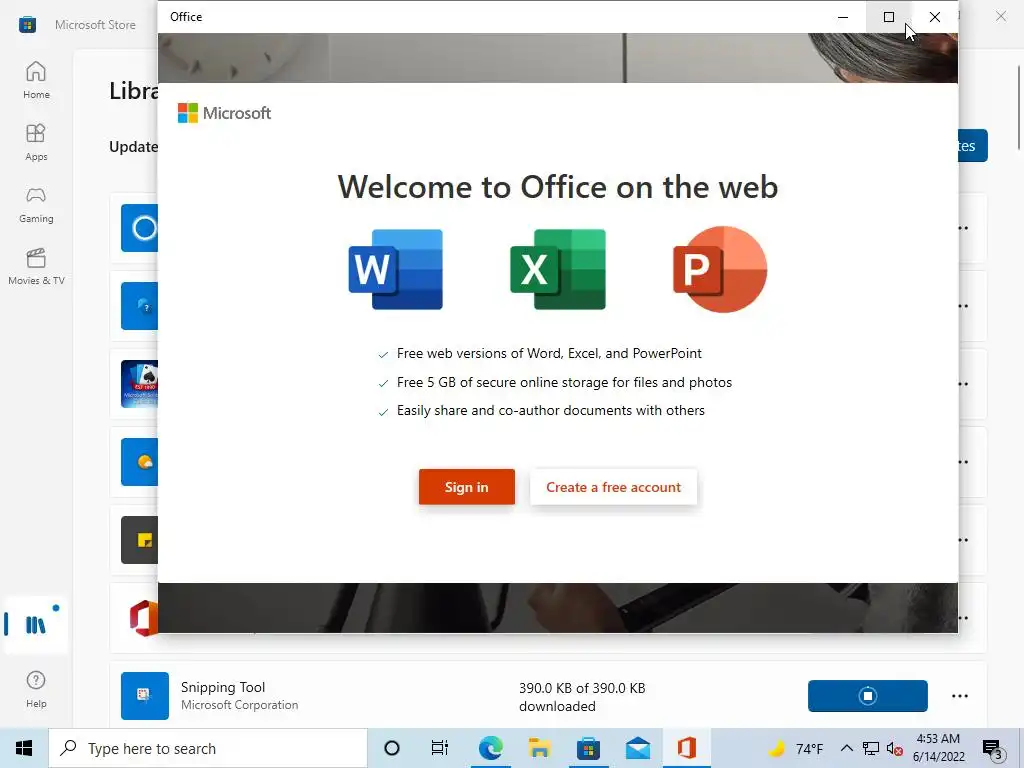This screenshot has height=768, width=1024.
Task: Click the Cortana app tile in library
Action: (x=140, y=228)
